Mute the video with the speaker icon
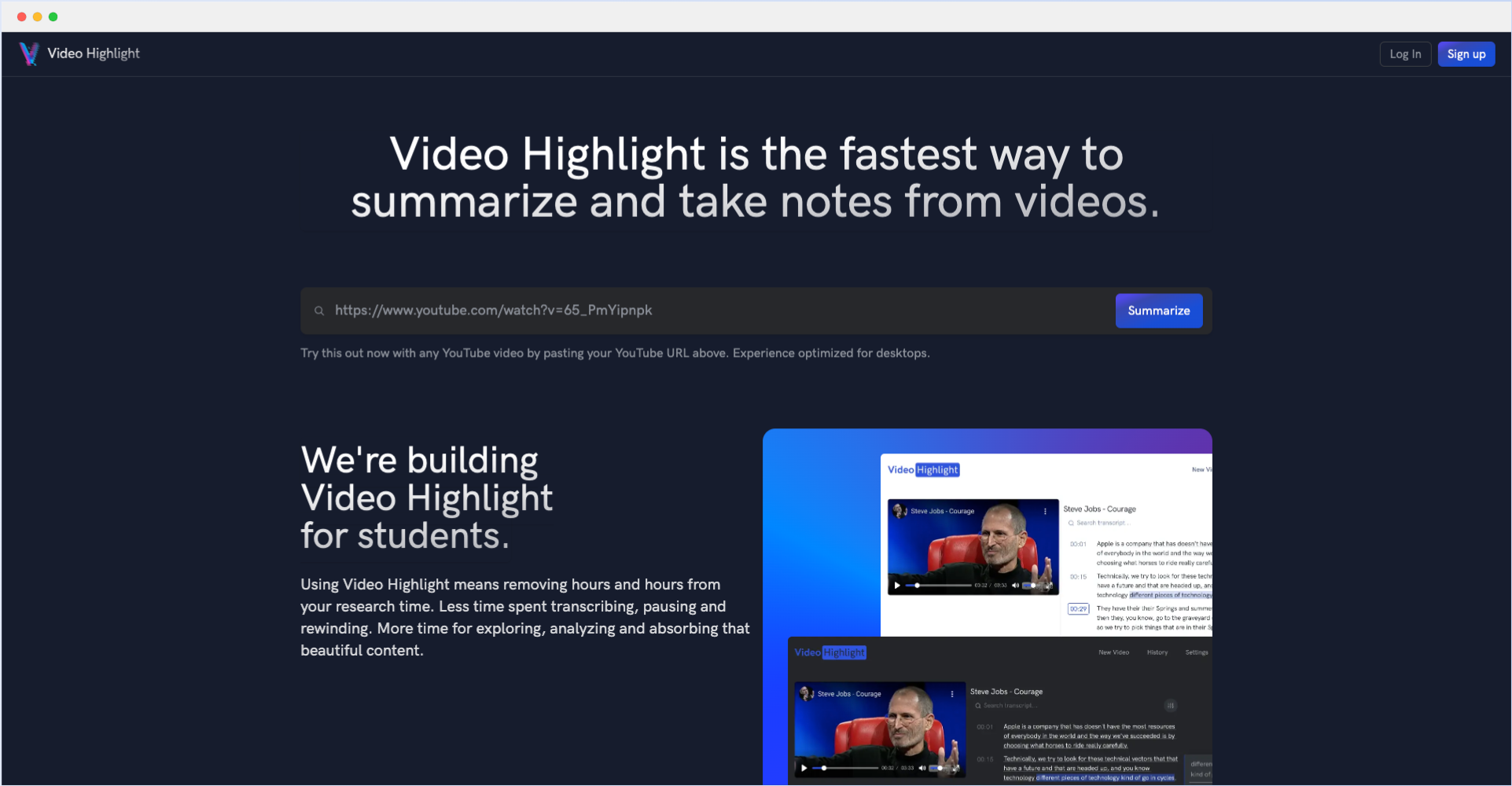The image size is (1512, 786). pos(923,768)
